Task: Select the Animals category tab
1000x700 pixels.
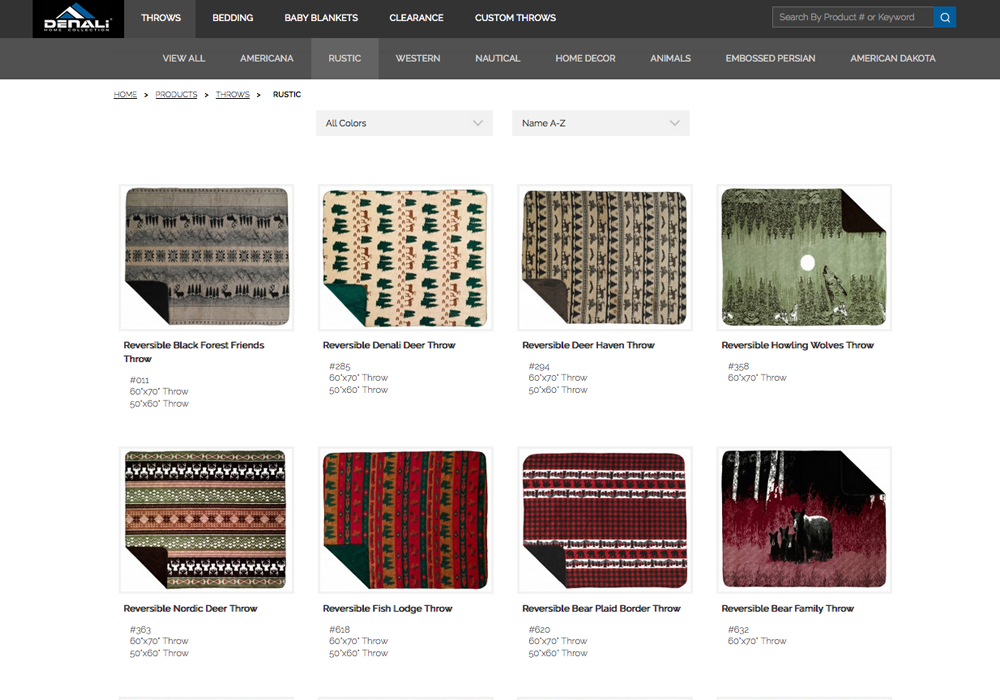Action: (670, 58)
